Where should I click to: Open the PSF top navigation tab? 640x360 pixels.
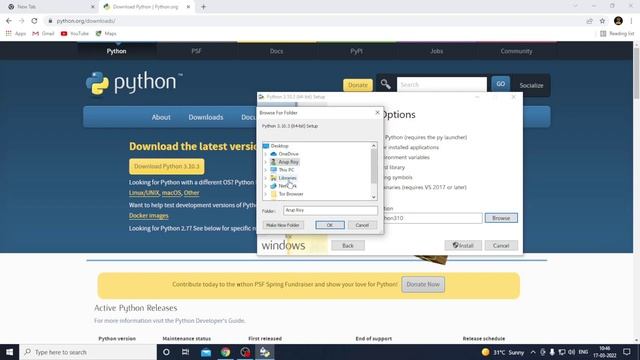click(x=196, y=51)
